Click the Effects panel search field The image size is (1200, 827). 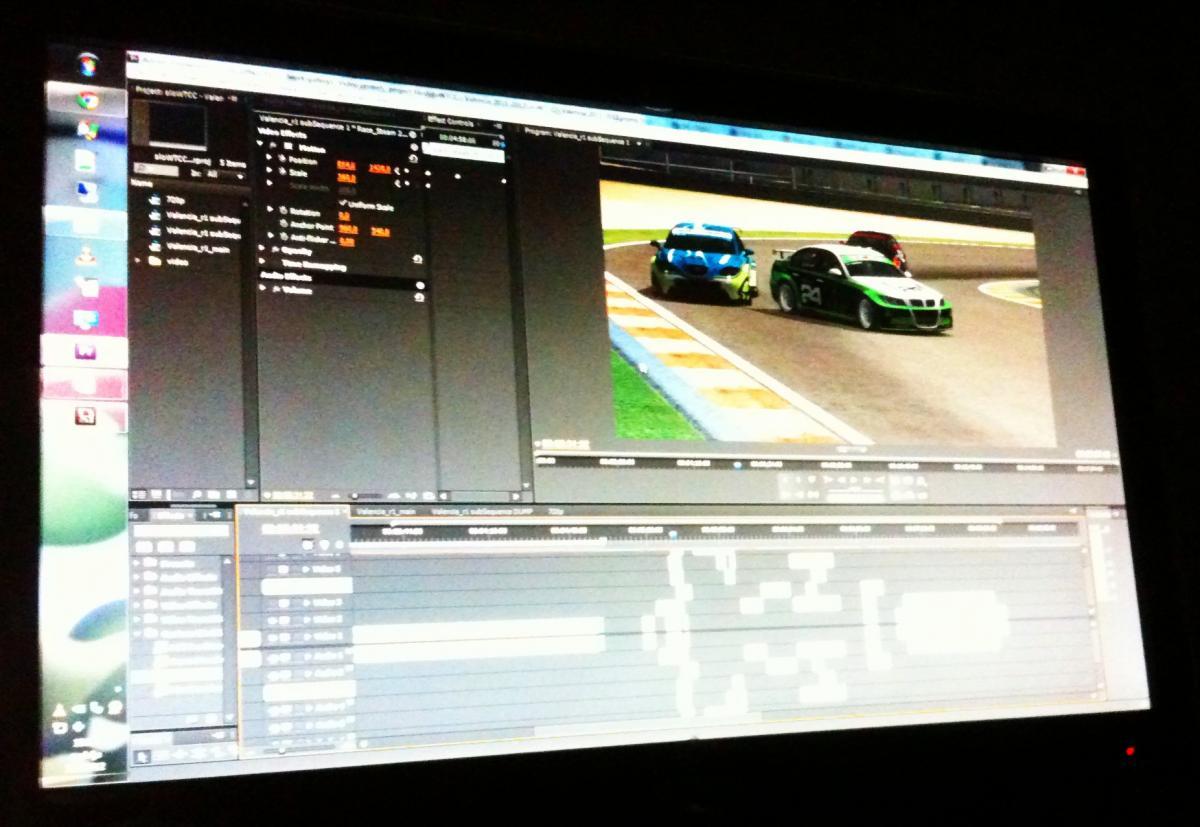point(182,532)
